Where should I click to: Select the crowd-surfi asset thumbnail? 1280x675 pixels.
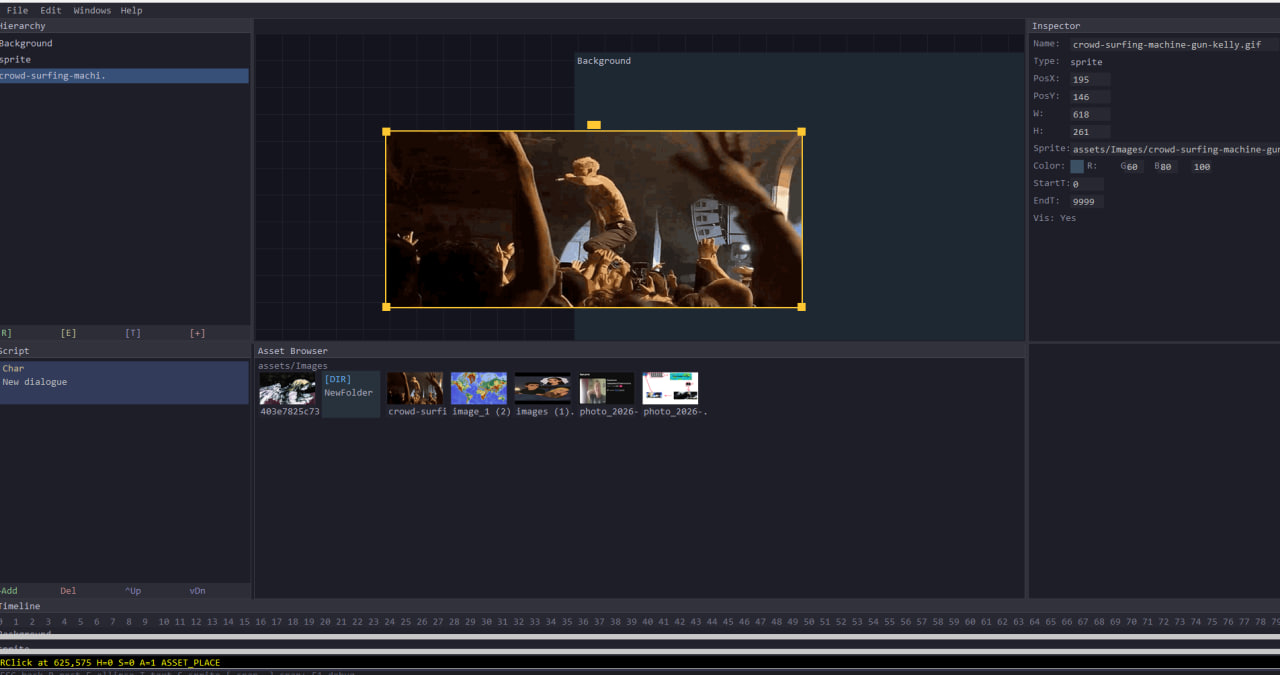pos(415,388)
